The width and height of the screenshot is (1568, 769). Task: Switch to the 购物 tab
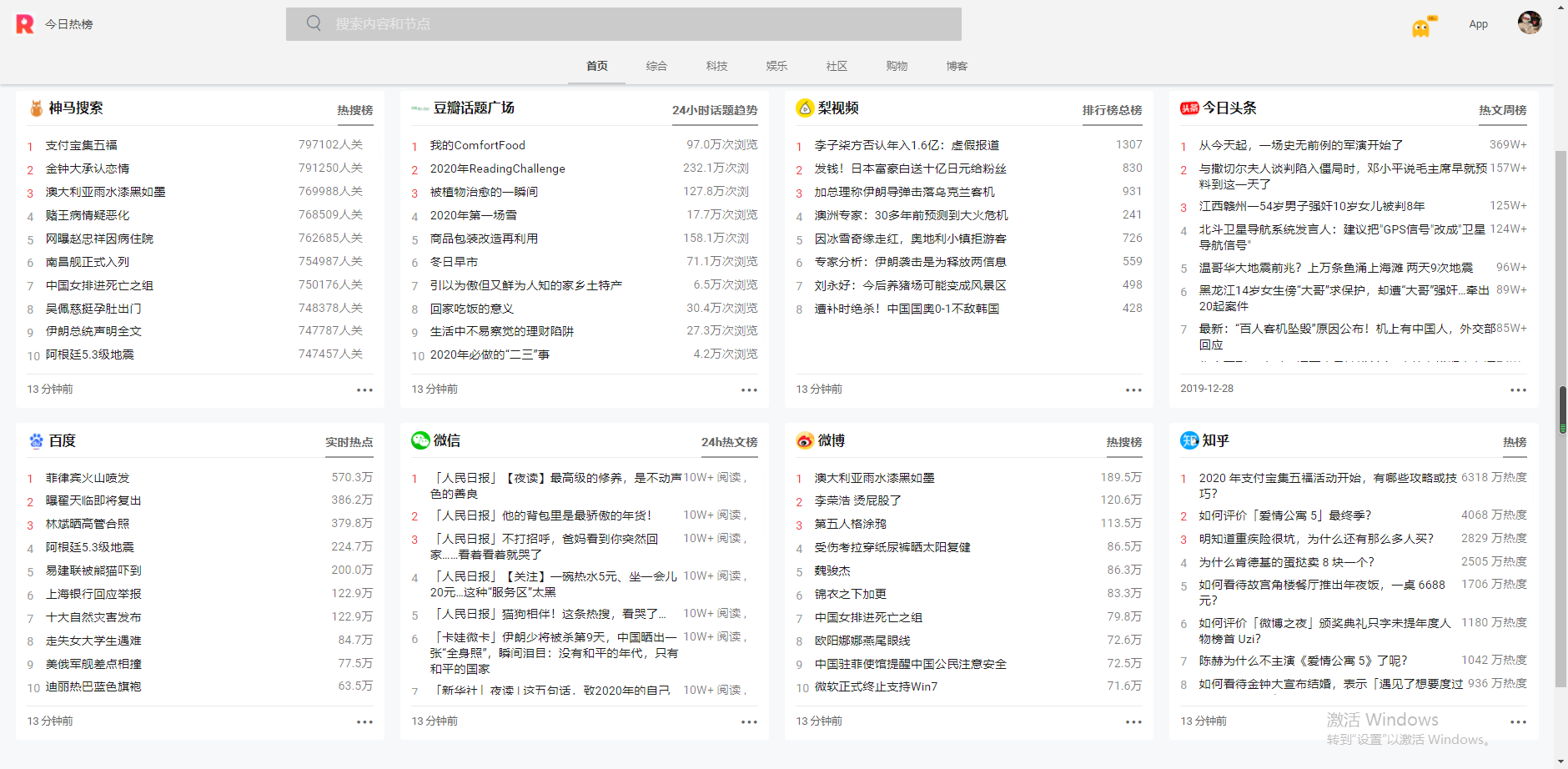click(897, 66)
